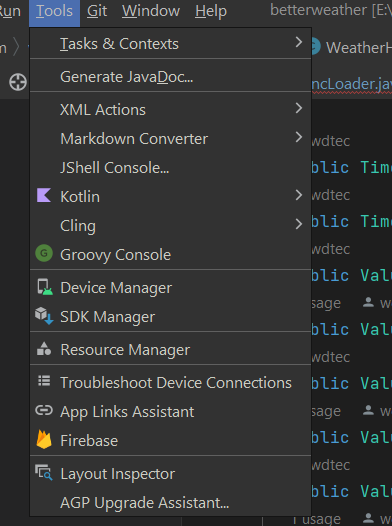Click the Firebase flame icon
Screen dimensions: 392x526
click(44, 439)
